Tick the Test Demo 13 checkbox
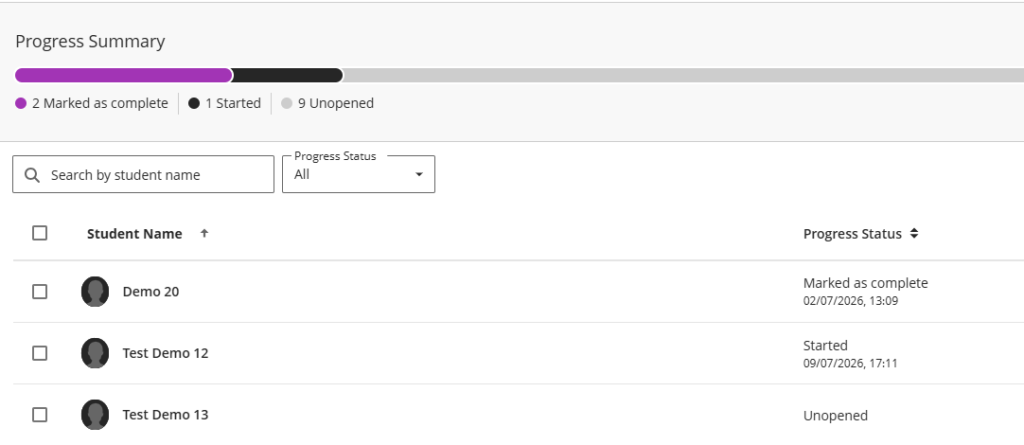This screenshot has height=445, width=1024. [40, 414]
